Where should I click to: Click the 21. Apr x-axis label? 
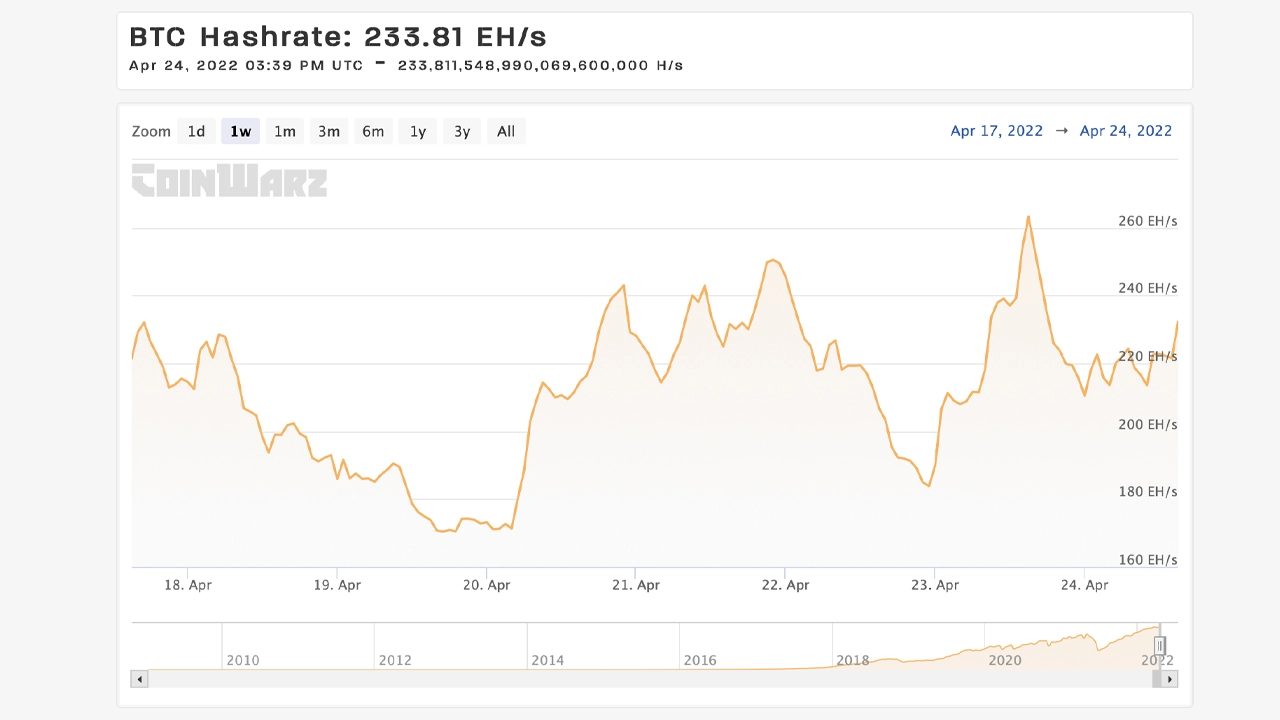635,585
